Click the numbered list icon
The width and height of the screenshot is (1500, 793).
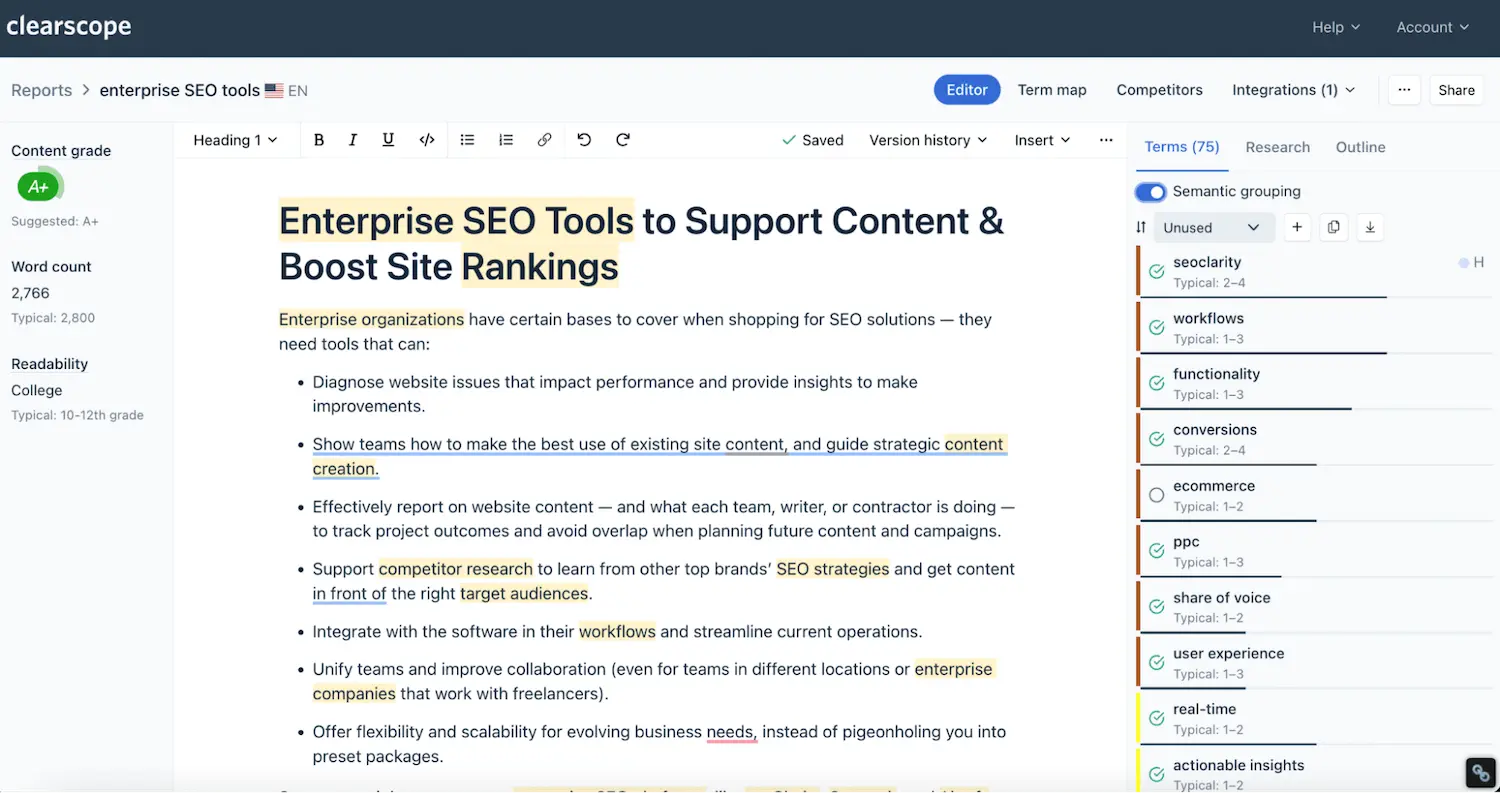[506, 140]
